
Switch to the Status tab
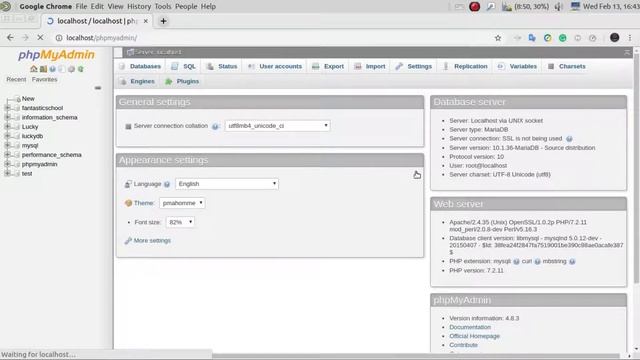pos(222,66)
